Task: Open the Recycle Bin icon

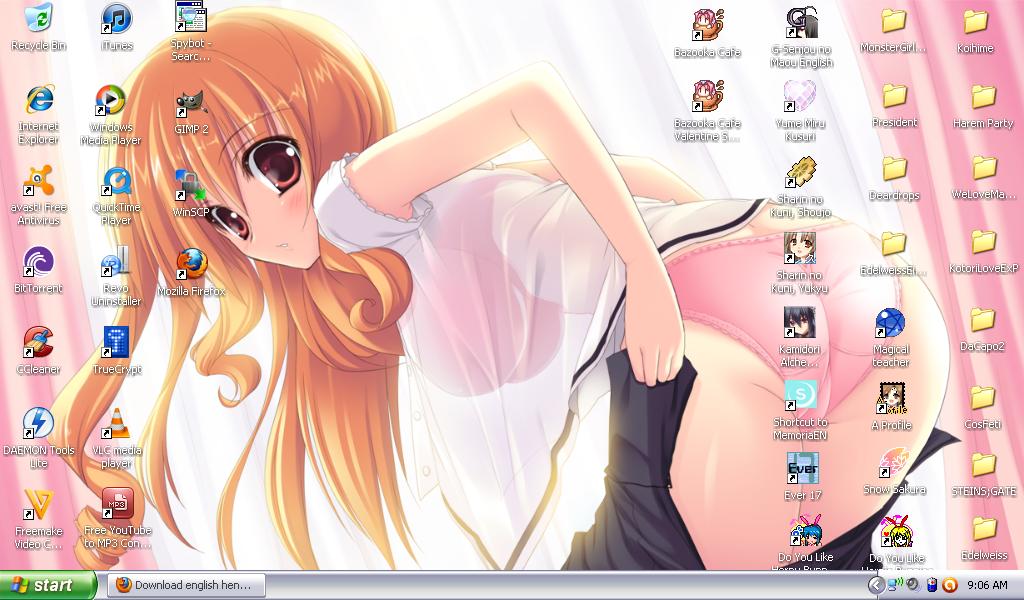Action: click(x=38, y=20)
